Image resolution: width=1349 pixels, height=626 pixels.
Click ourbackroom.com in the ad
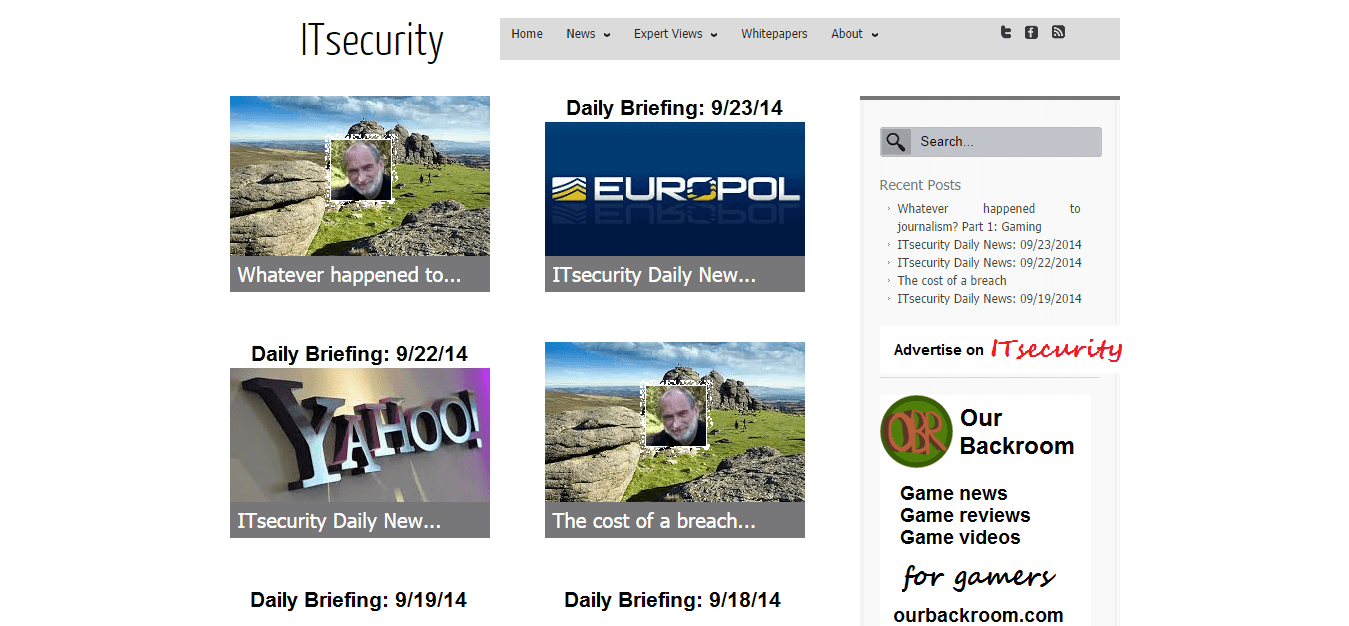(978, 615)
